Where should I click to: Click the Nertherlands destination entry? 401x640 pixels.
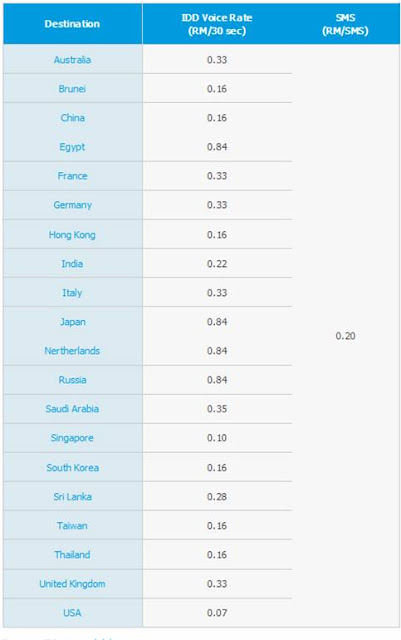(x=72, y=351)
